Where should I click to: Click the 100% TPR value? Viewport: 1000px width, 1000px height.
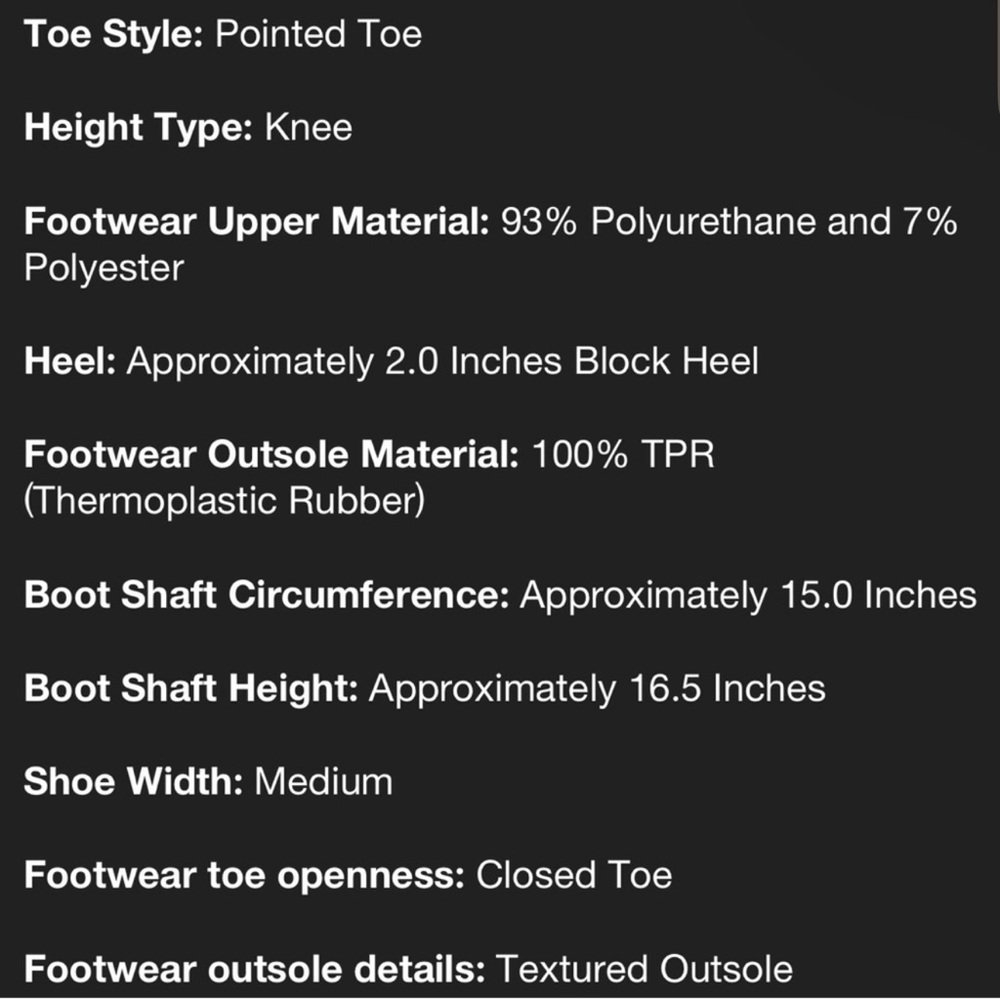pos(622,455)
